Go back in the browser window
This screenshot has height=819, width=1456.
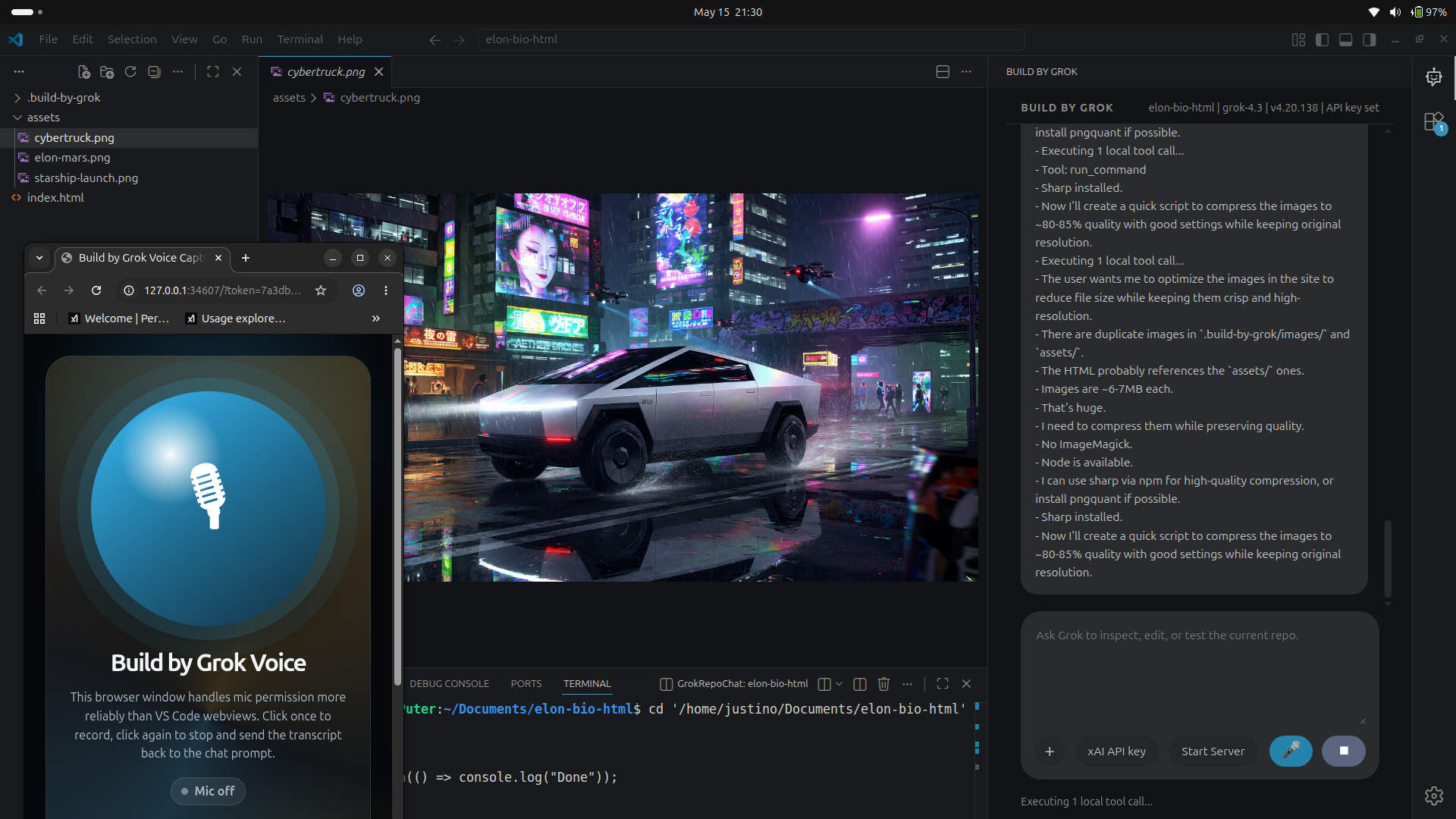42,290
